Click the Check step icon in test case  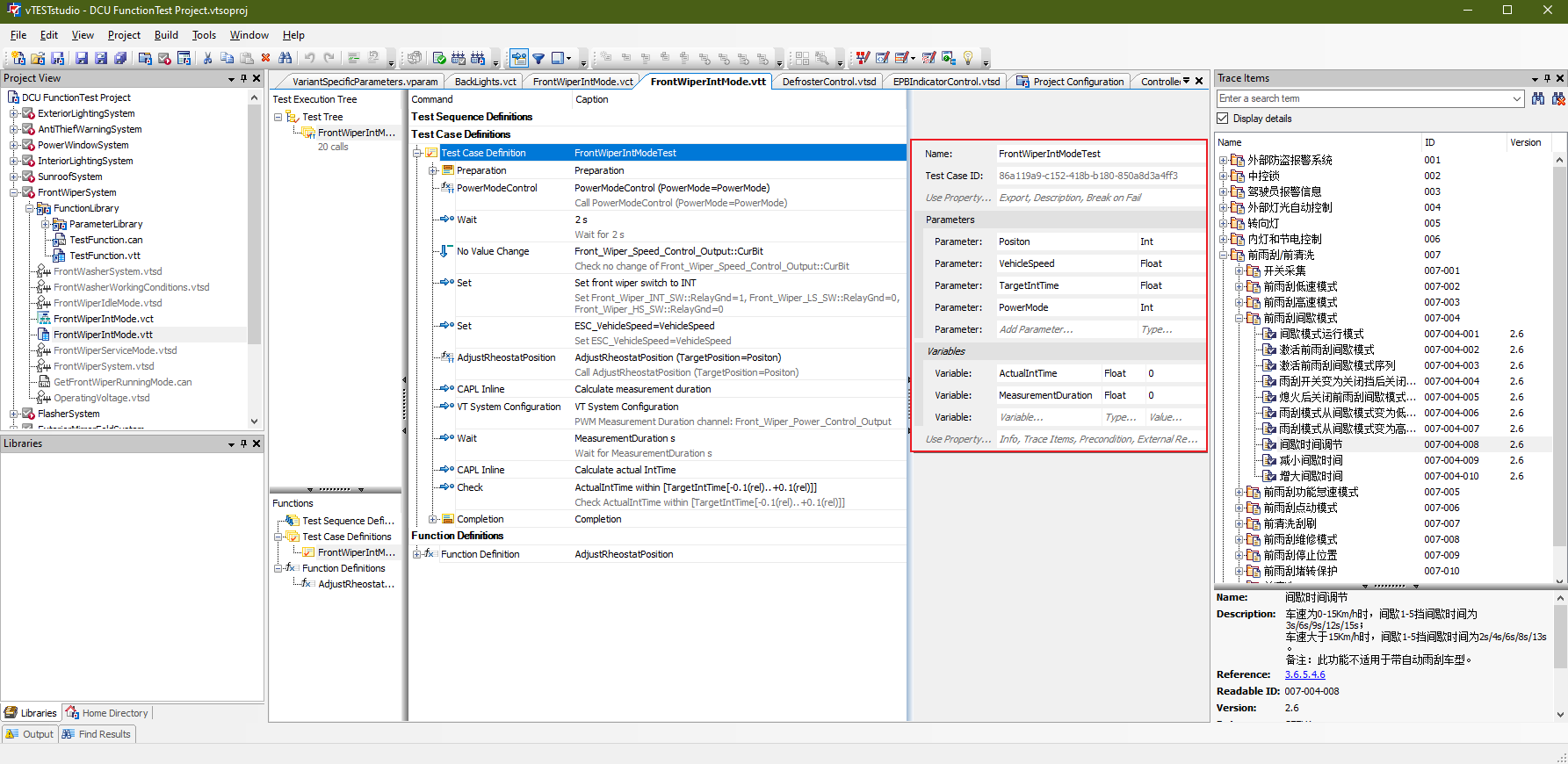[x=447, y=487]
